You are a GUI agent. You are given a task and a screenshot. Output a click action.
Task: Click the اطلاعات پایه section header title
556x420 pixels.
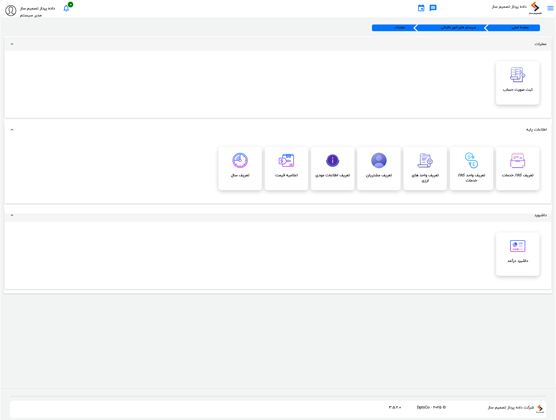536,129
